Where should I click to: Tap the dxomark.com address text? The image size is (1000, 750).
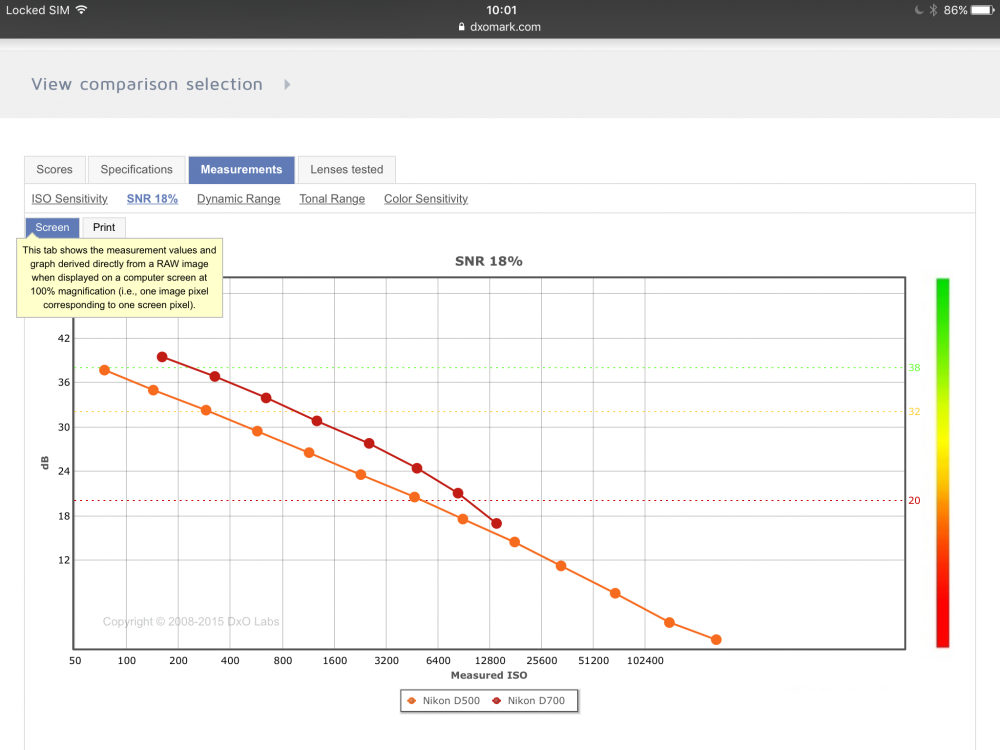click(x=505, y=27)
